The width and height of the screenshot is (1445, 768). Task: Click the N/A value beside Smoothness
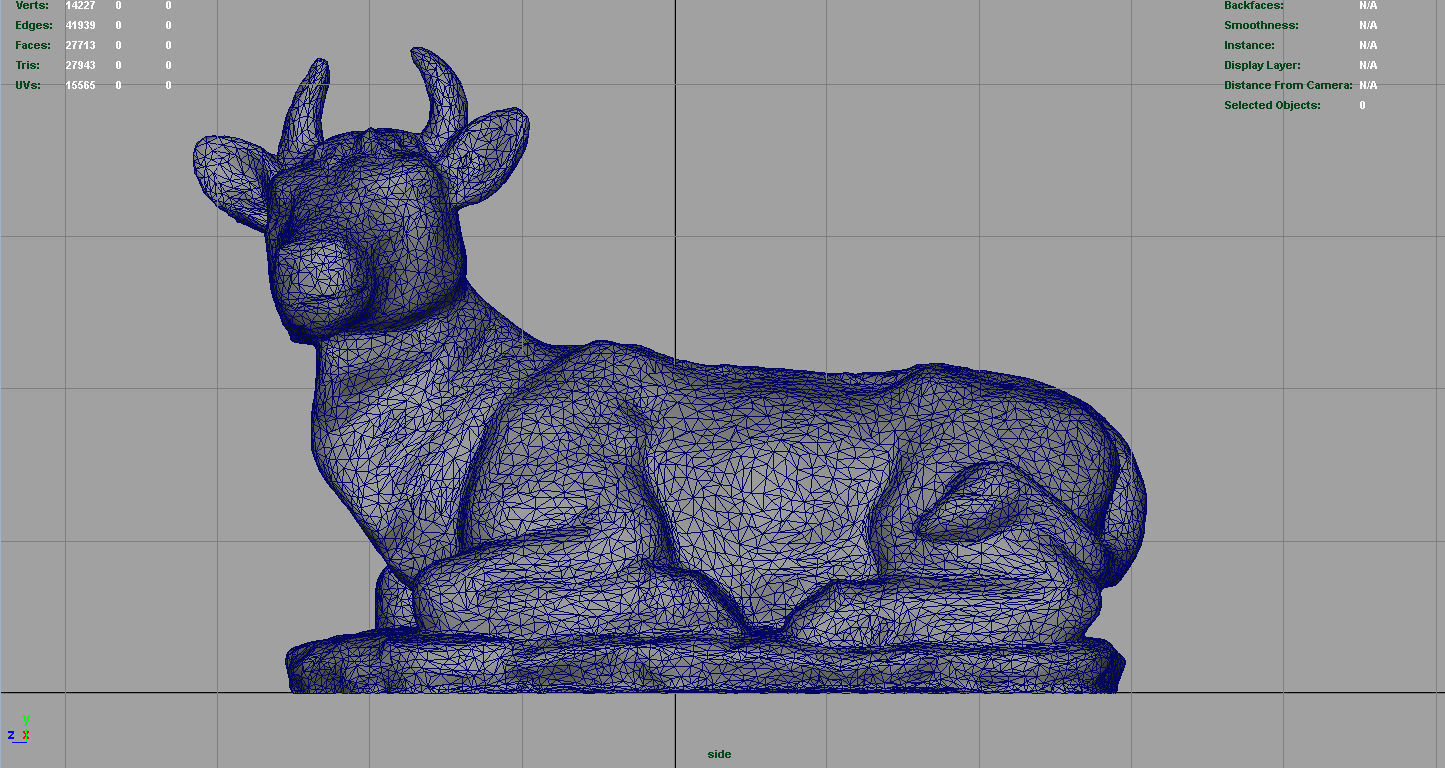tap(1368, 25)
